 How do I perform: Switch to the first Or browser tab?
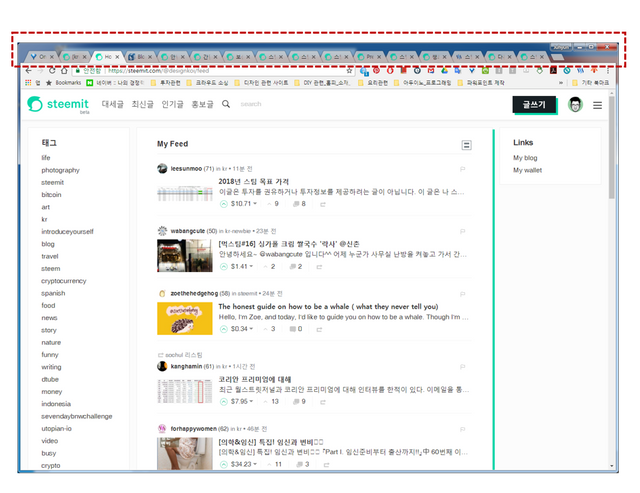coord(42,57)
